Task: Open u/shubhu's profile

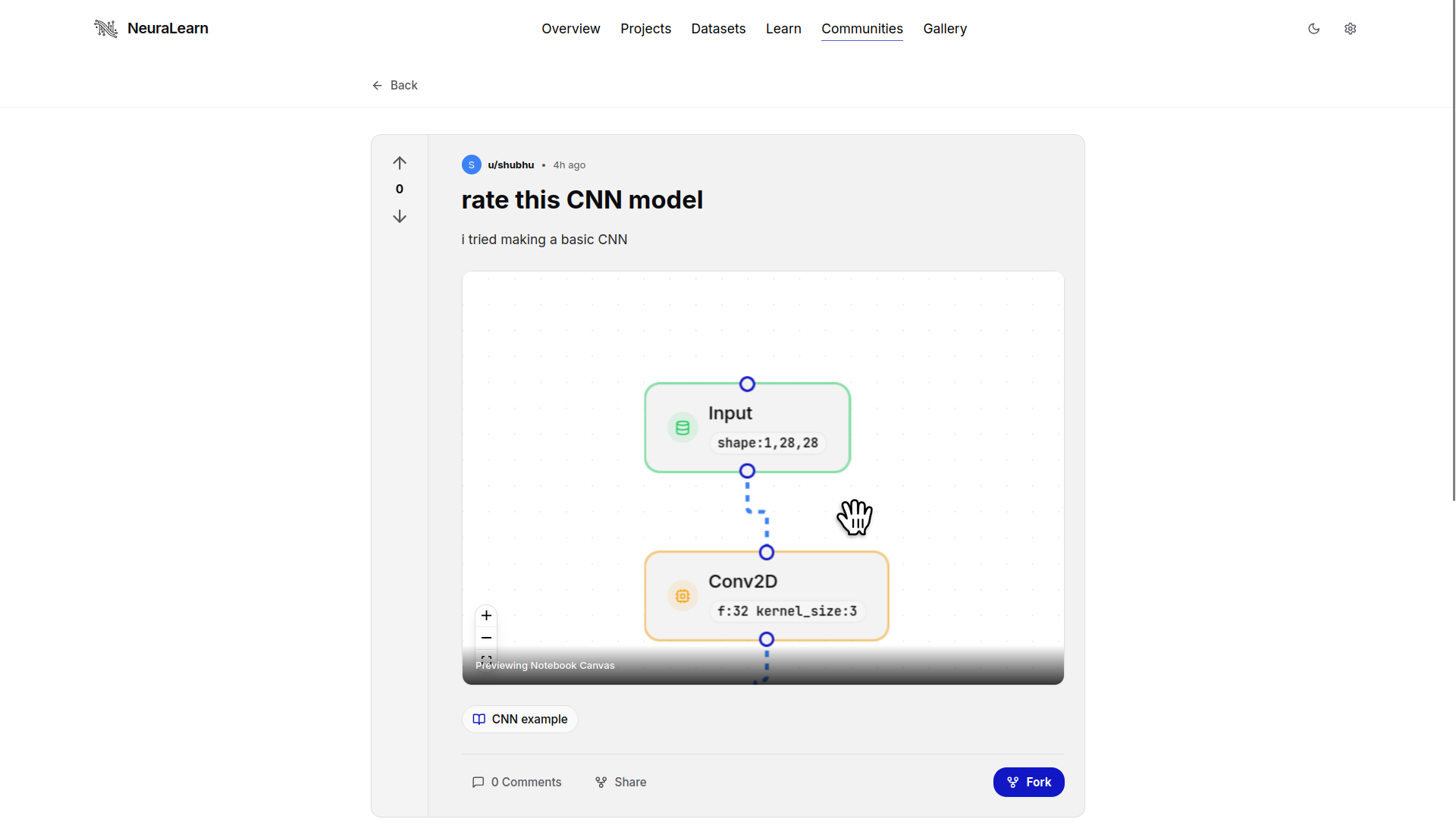Action: click(510, 165)
